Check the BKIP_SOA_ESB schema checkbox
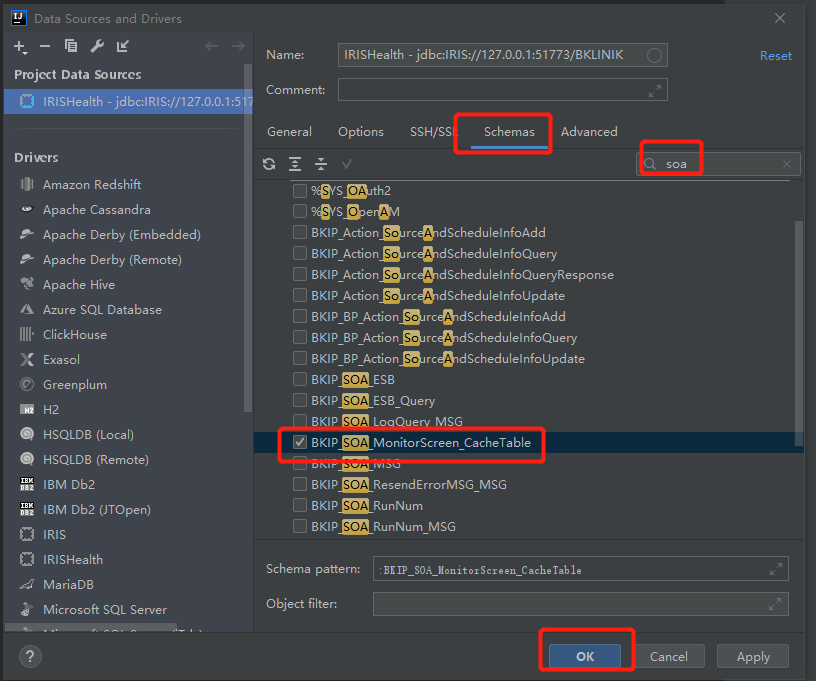Viewport: 816px width, 681px height. (299, 379)
